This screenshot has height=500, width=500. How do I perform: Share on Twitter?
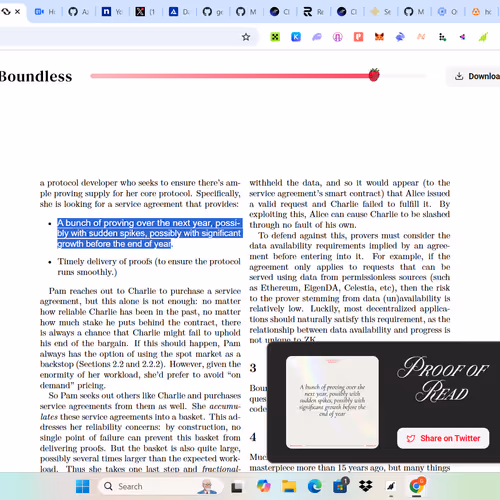pos(443,438)
